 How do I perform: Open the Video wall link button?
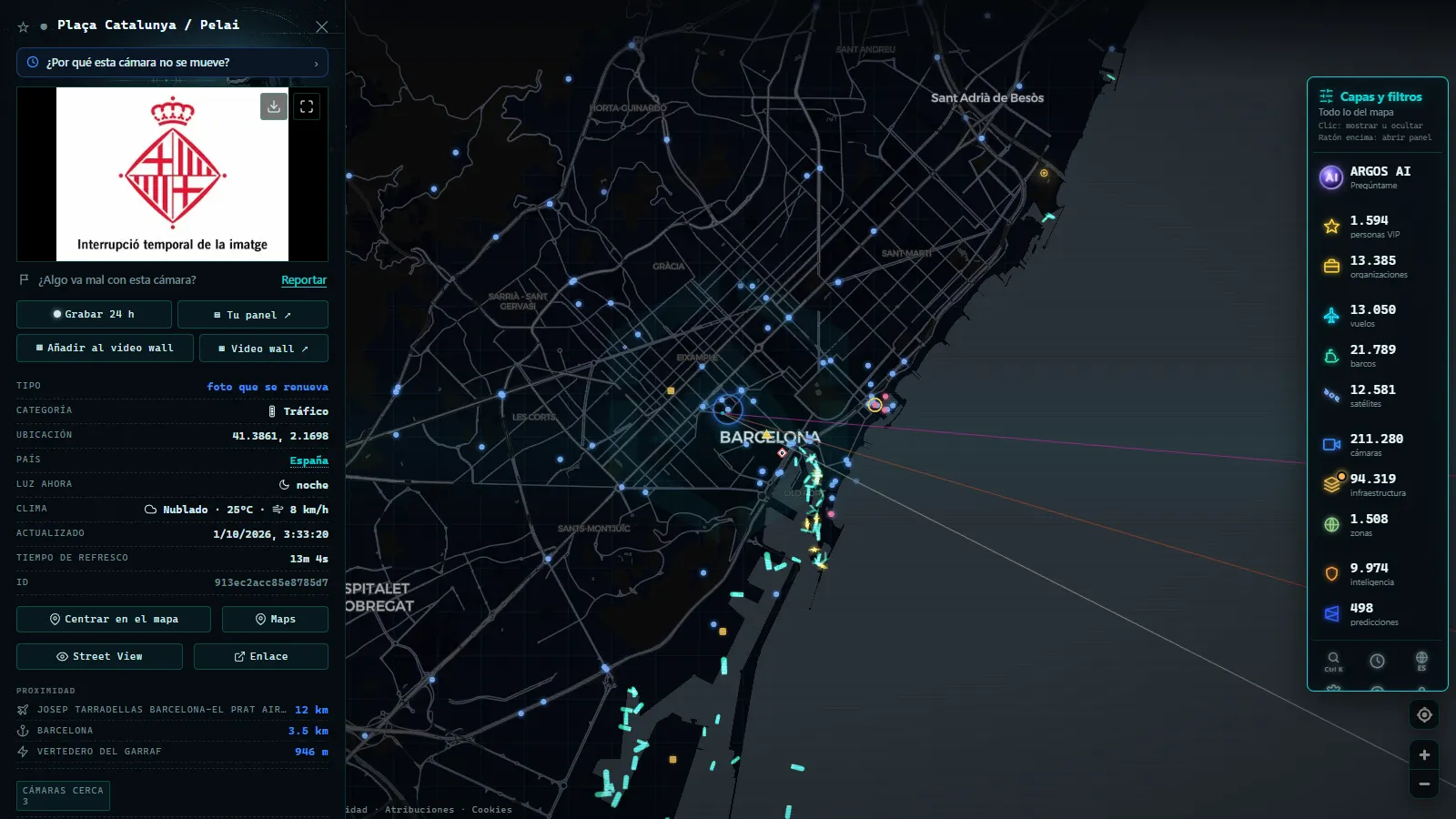coord(264,348)
